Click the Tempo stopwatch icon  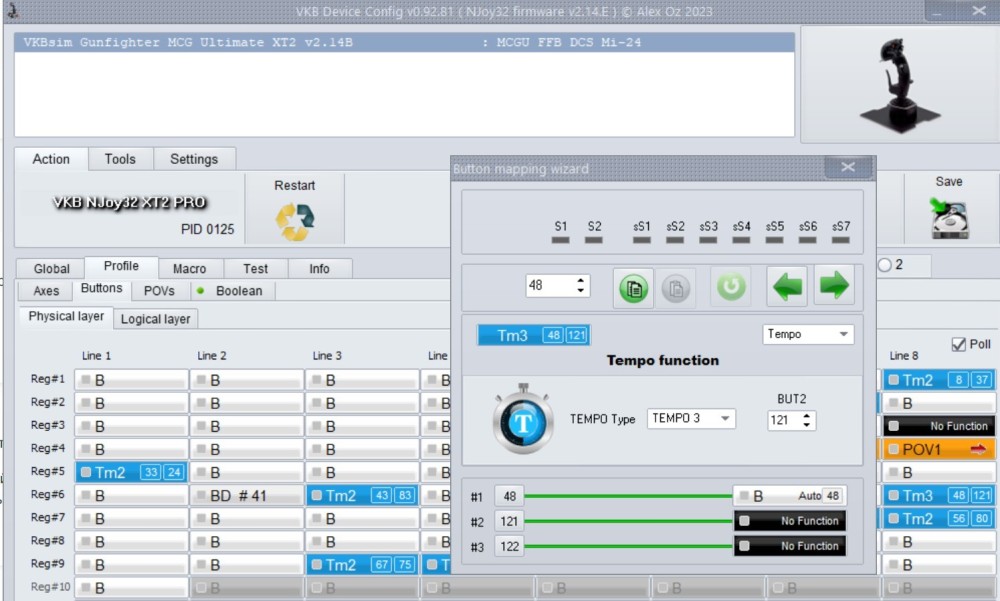[523, 419]
